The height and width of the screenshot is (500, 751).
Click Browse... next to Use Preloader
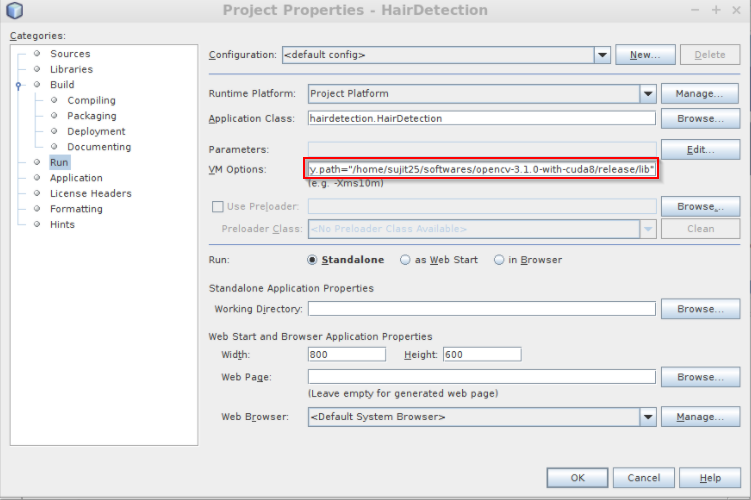[x=700, y=206]
